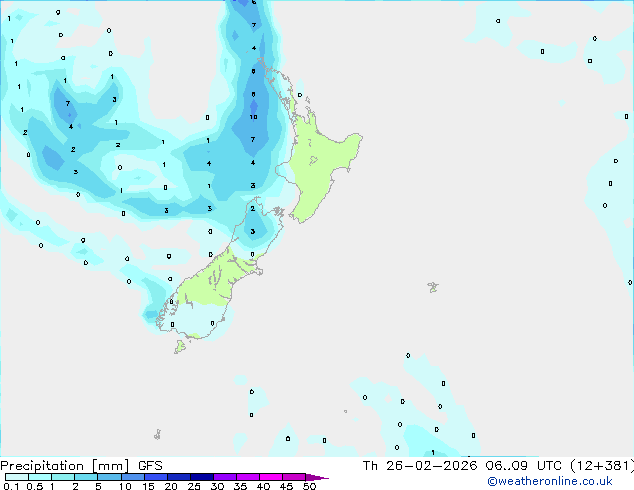Click the 40–45 mm magenta legend swatch
This screenshot has height=490, width=634.
pos(271,477)
